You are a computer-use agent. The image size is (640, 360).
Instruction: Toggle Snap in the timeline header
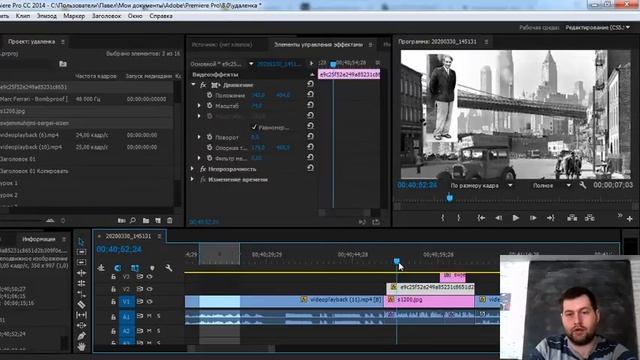point(118,268)
